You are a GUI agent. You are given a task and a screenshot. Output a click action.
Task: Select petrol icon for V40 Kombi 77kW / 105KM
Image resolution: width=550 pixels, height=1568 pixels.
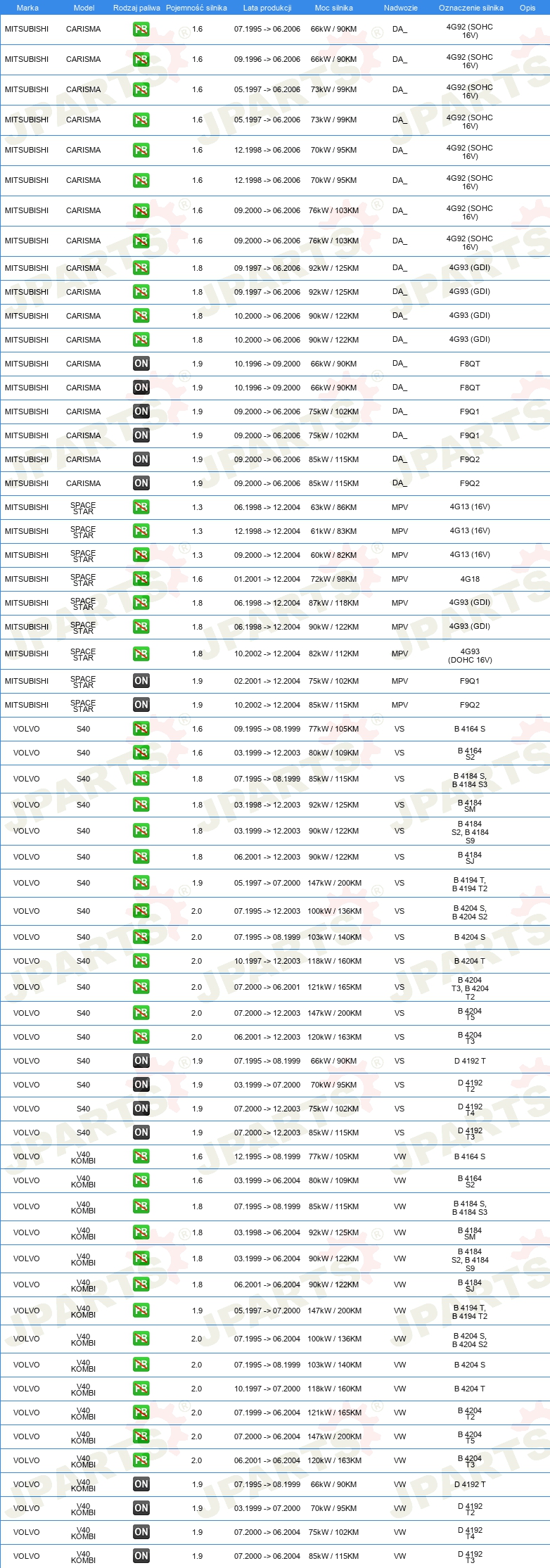point(141,1156)
